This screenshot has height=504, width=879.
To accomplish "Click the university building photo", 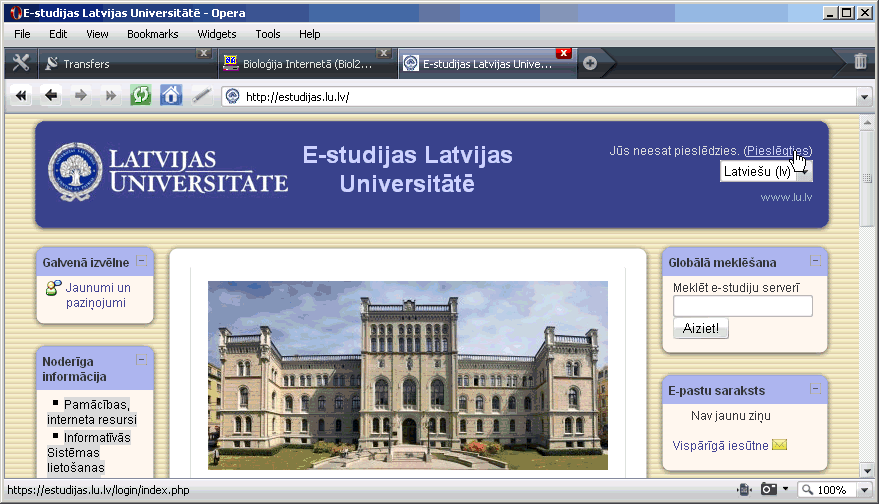I will point(408,375).
